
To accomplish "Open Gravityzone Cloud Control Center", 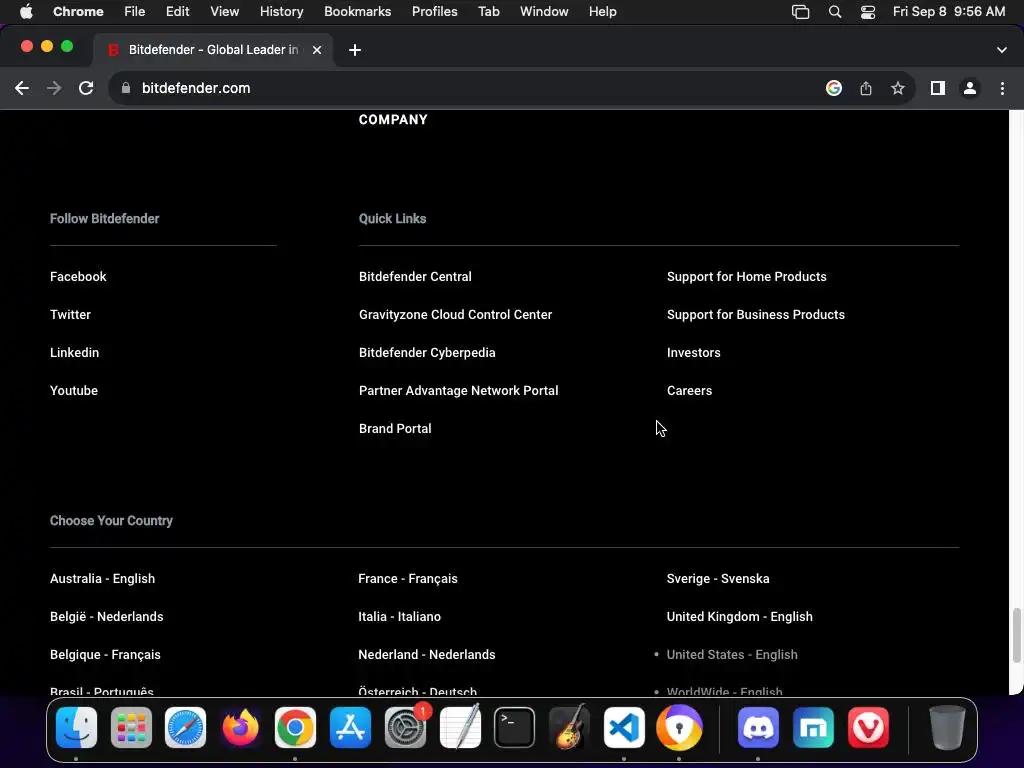I will pos(455,315).
